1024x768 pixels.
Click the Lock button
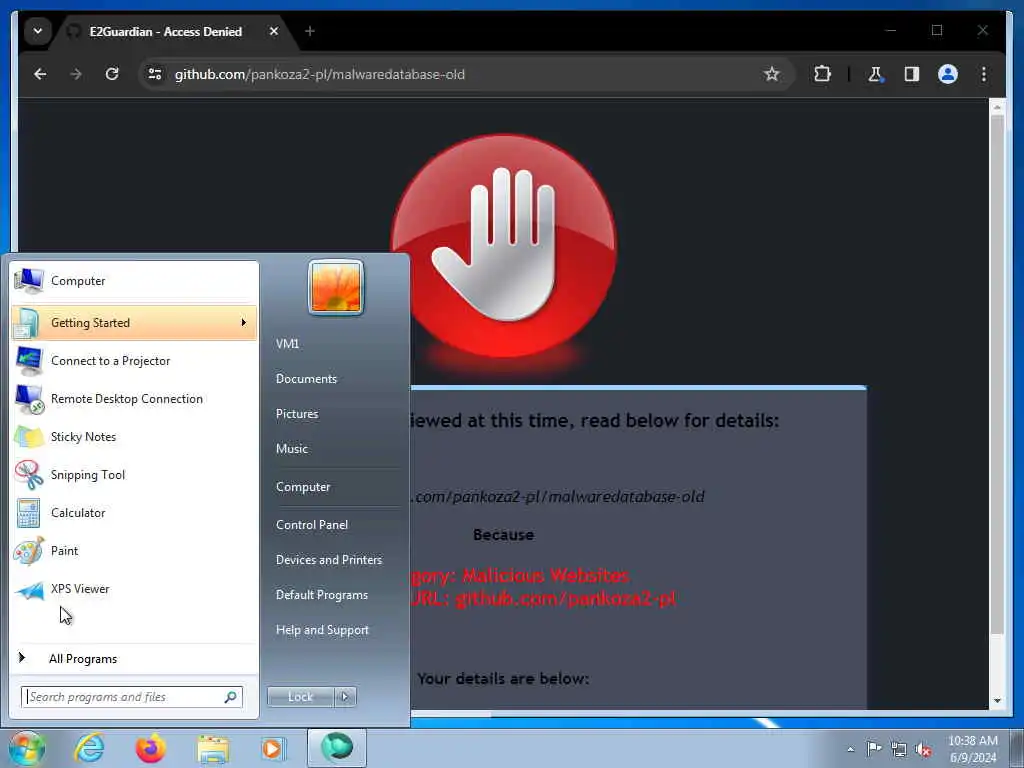[x=300, y=697]
